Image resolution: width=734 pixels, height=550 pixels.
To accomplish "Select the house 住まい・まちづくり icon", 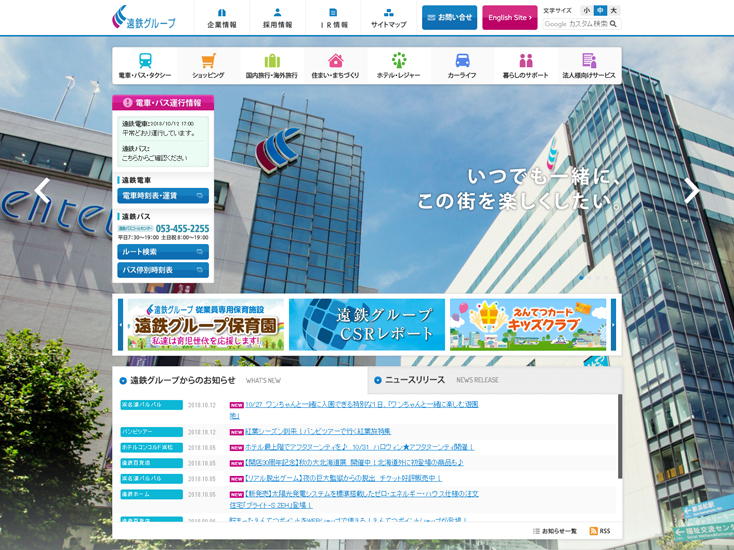I will pyautogui.click(x=336, y=60).
